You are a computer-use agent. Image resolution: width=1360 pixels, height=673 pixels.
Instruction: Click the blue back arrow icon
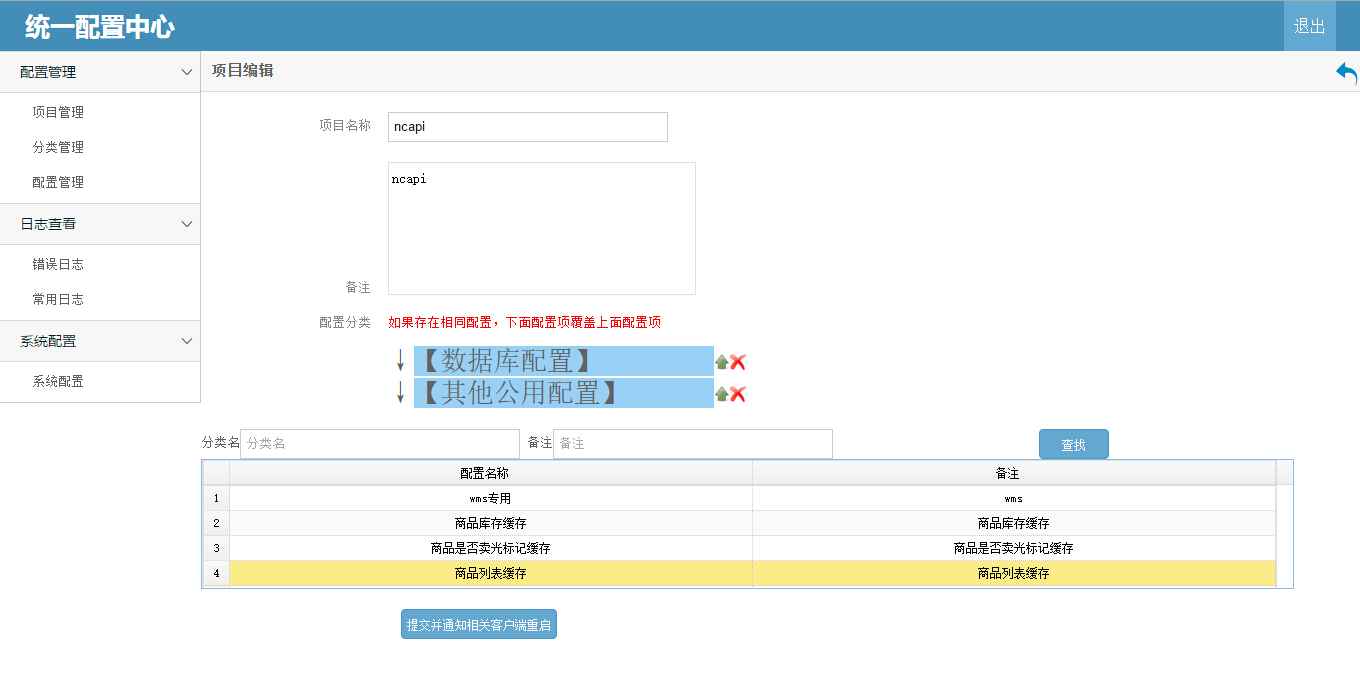click(x=1346, y=73)
